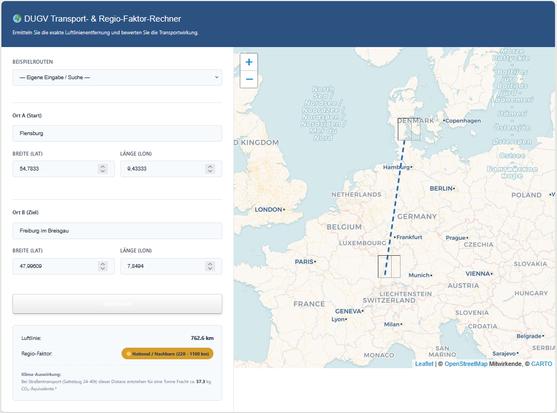Click the DUGV Transport- & Regio-Faktor-Rechner title

[x=103, y=19]
